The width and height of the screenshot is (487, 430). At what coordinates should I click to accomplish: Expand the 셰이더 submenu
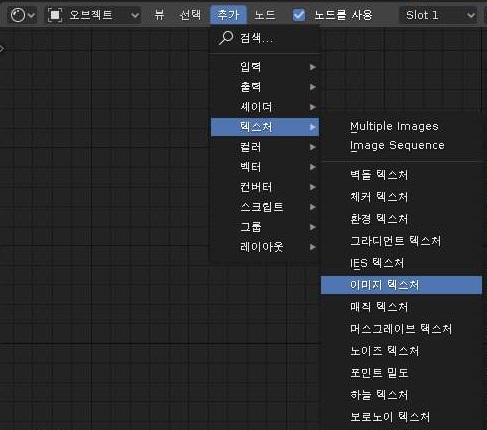[x=265, y=107]
